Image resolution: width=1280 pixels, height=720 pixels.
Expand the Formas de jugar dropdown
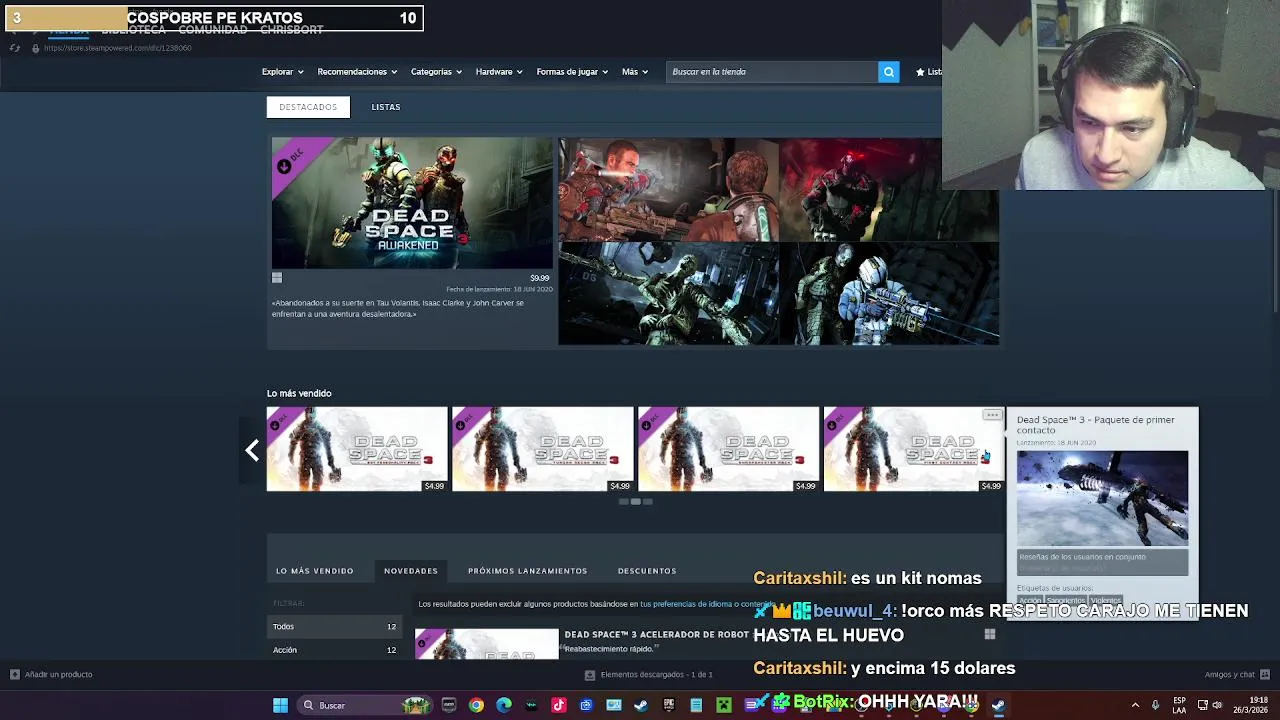click(x=572, y=72)
